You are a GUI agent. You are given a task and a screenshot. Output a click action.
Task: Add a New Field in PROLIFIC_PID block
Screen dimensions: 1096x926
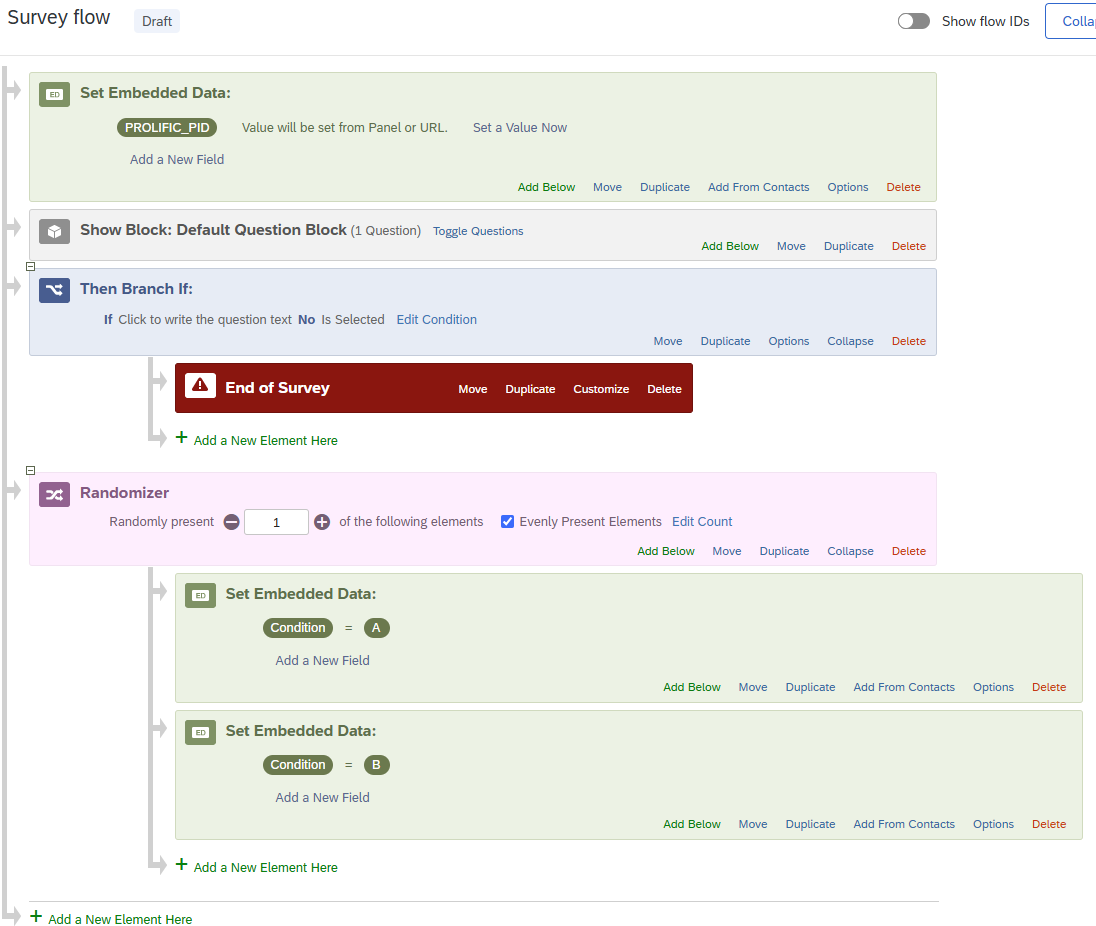point(177,159)
